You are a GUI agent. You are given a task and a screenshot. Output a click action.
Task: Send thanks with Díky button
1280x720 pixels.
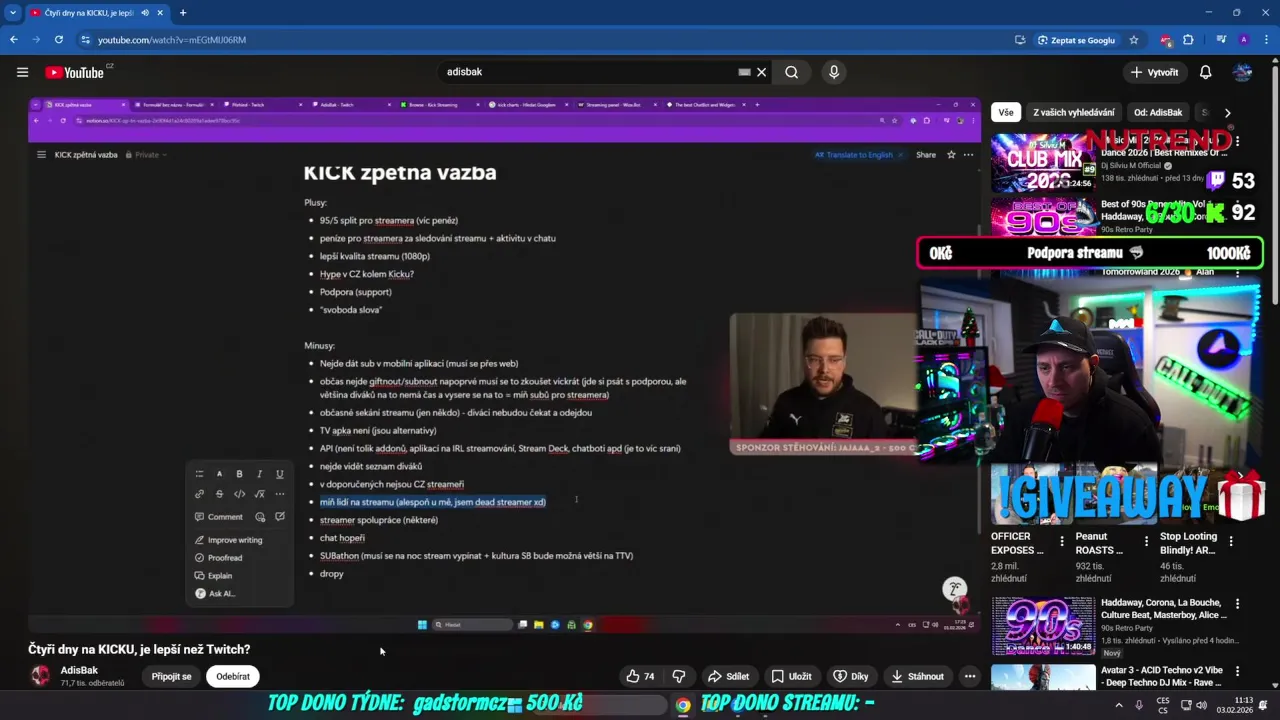(x=851, y=676)
